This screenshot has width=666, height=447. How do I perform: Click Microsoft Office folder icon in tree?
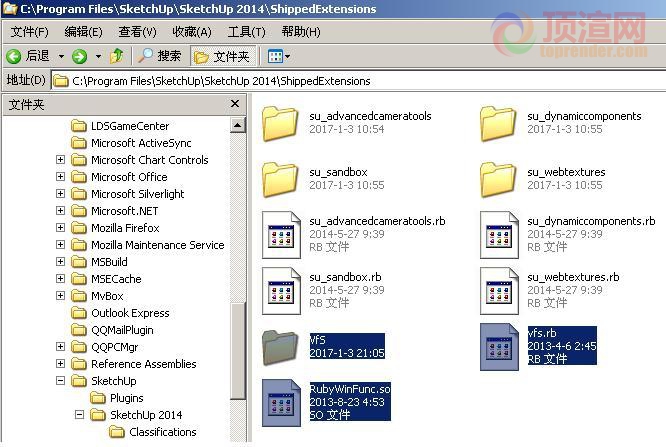(79, 177)
